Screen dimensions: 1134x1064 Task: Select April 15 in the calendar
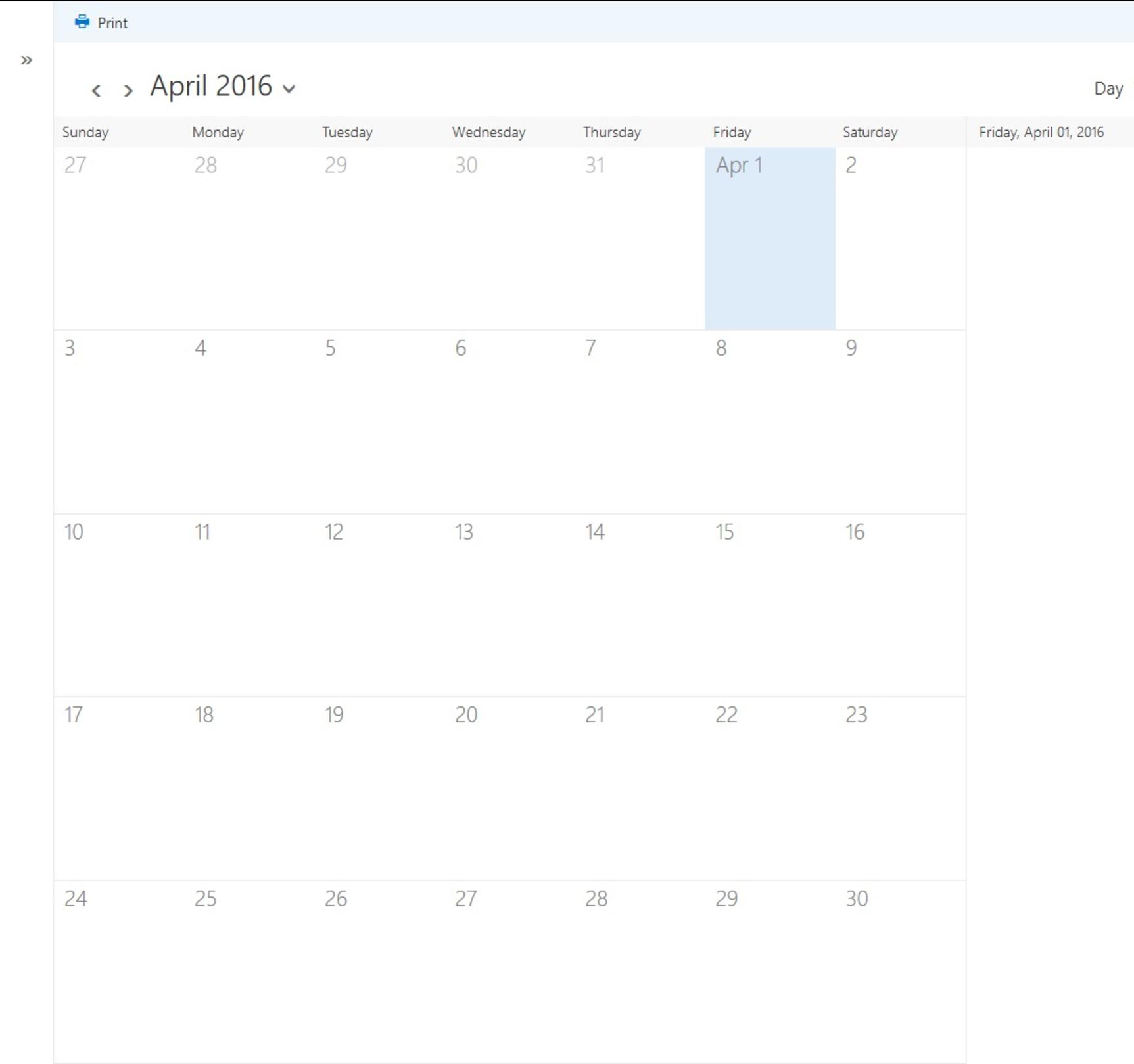point(769,605)
